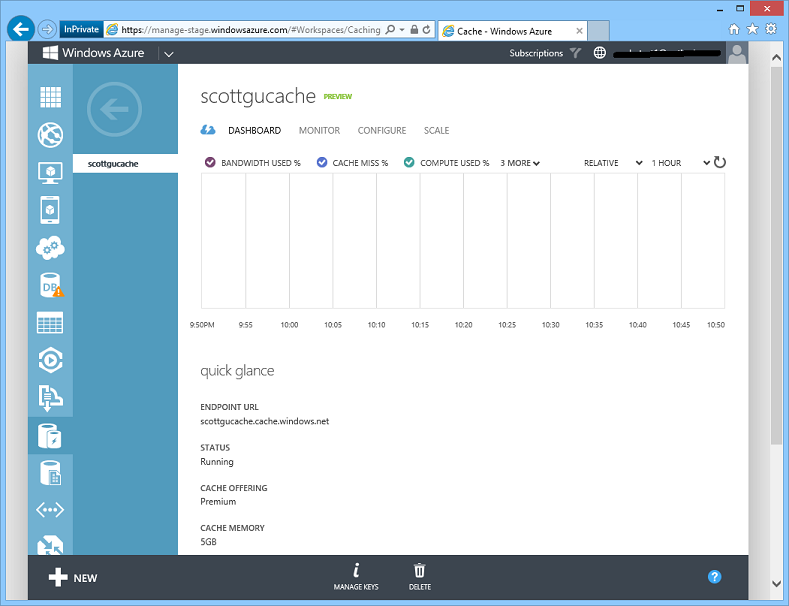Open the Networks angle-bracket dots icon

point(50,510)
